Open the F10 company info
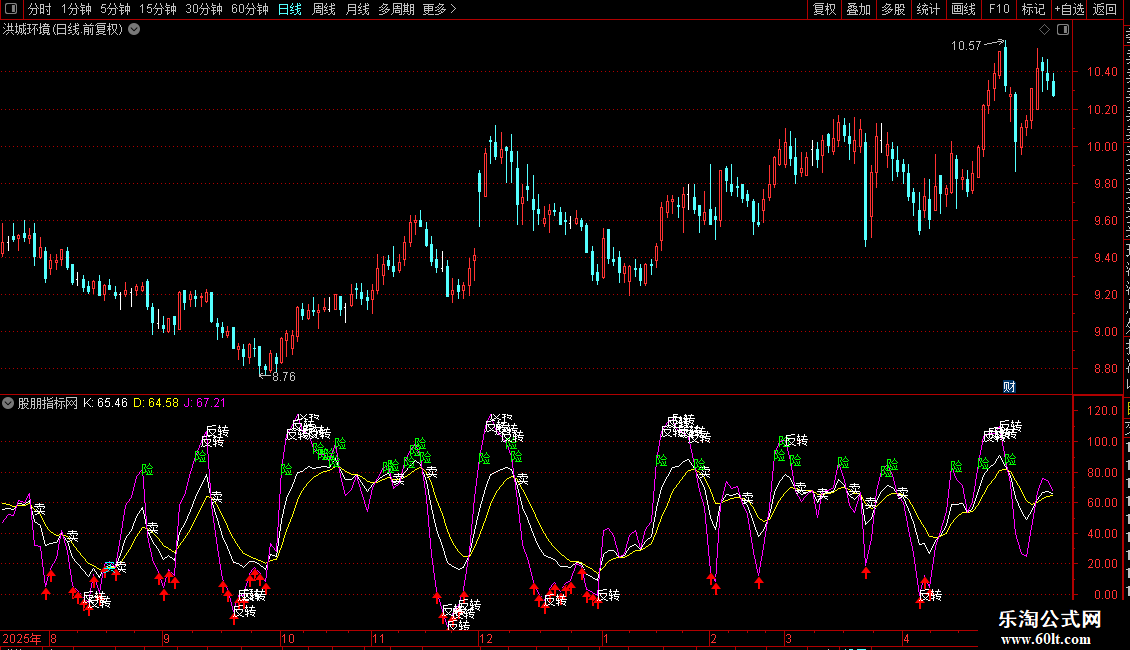The image size is (1130, 650). pos(999,9)
